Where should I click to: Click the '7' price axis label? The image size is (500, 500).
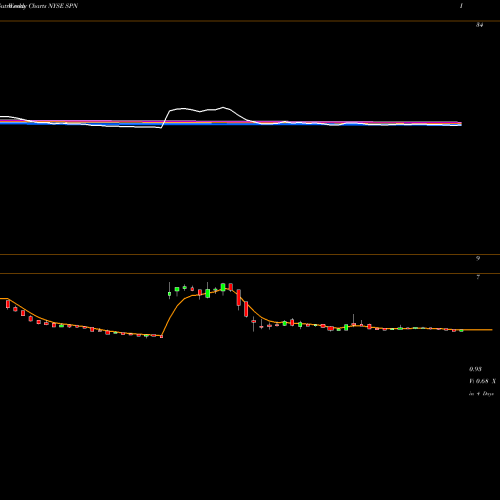point(478,277)
